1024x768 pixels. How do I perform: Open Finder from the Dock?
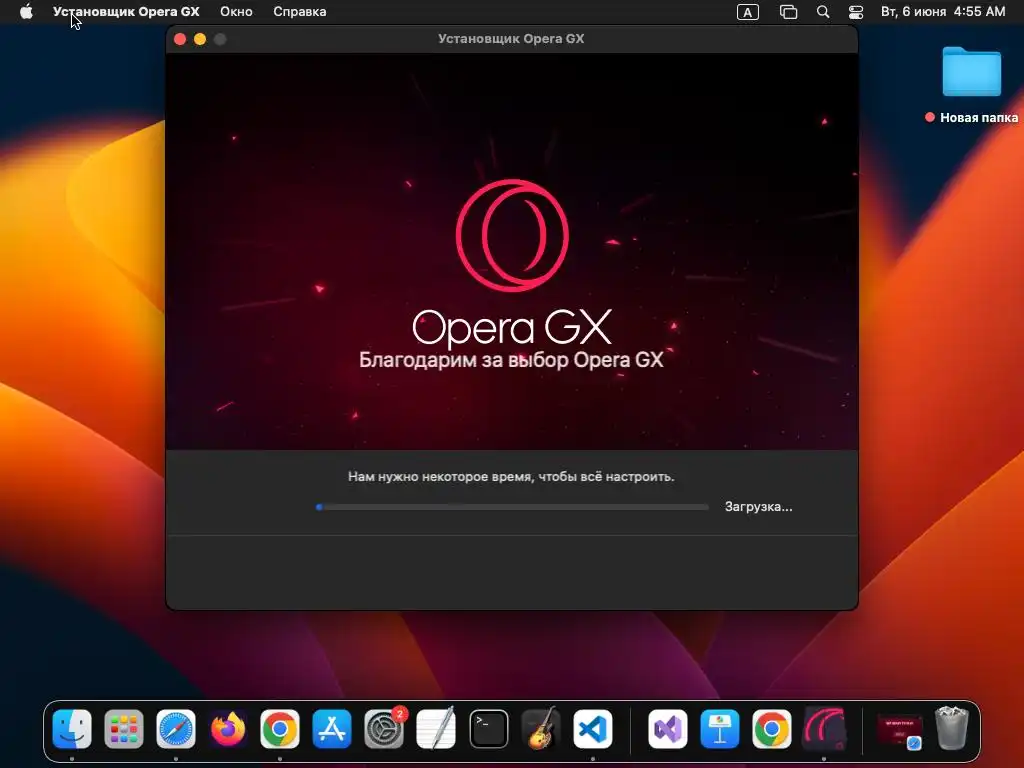(72, 729)
